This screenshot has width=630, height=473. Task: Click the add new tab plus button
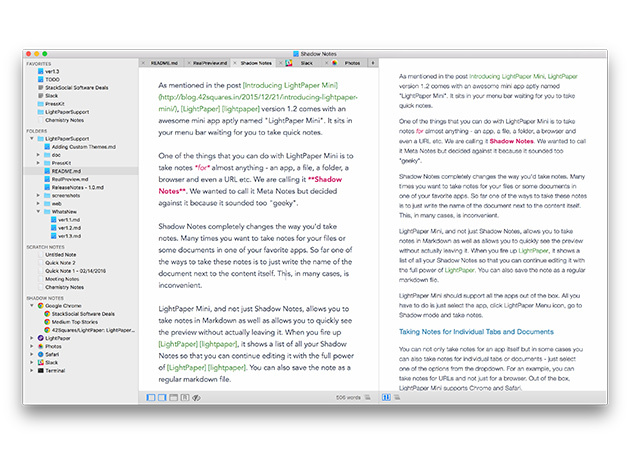click(x=373, y=63)
